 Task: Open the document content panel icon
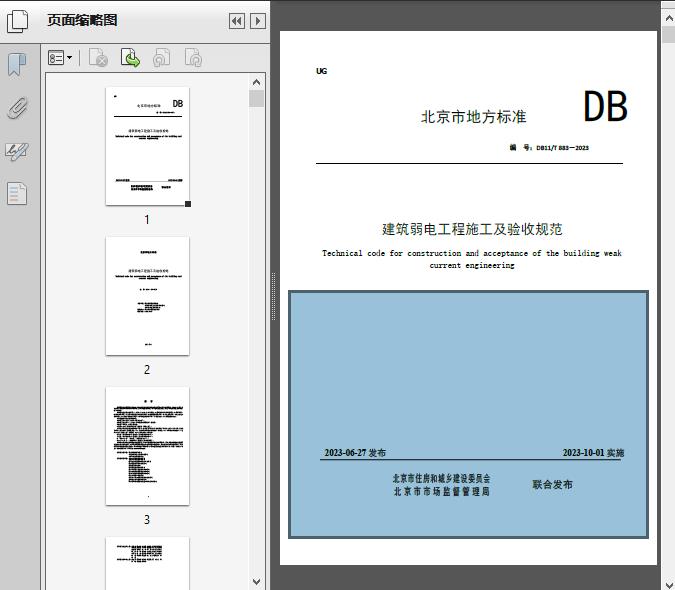[17, 193]
